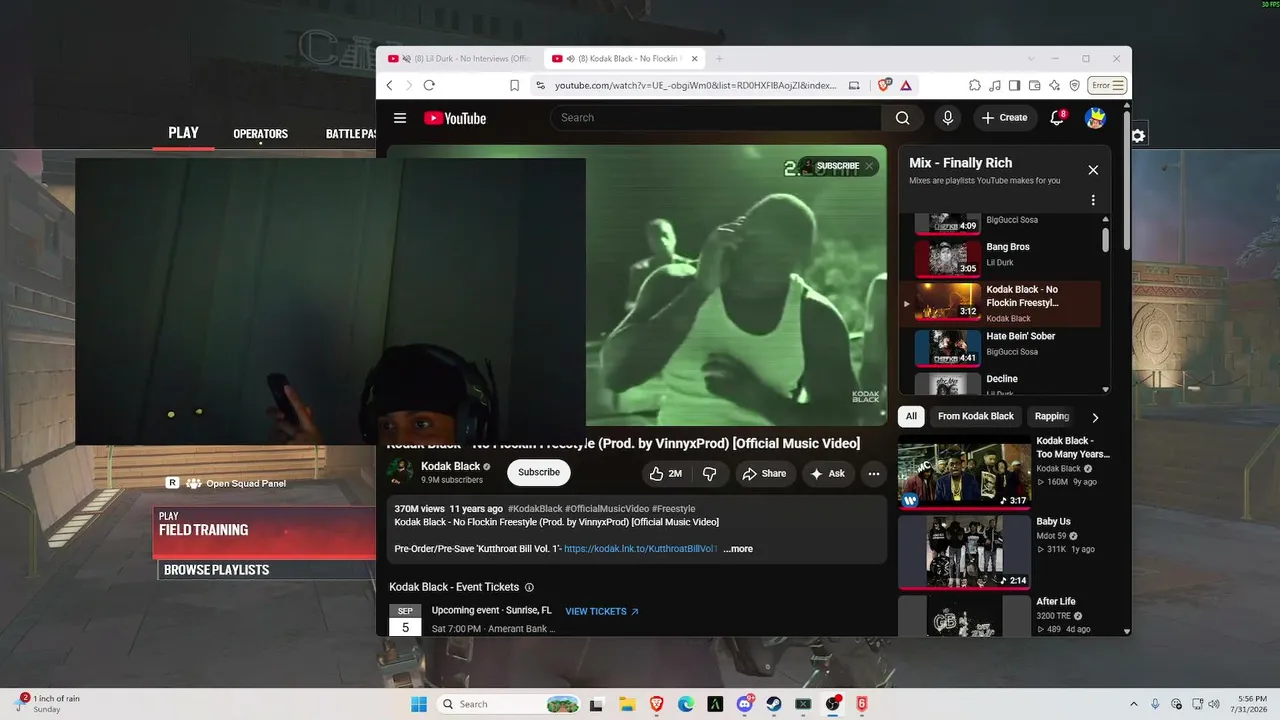Open YouTube notifications bell
The image size is (1280, 720).
(1057, 118)
